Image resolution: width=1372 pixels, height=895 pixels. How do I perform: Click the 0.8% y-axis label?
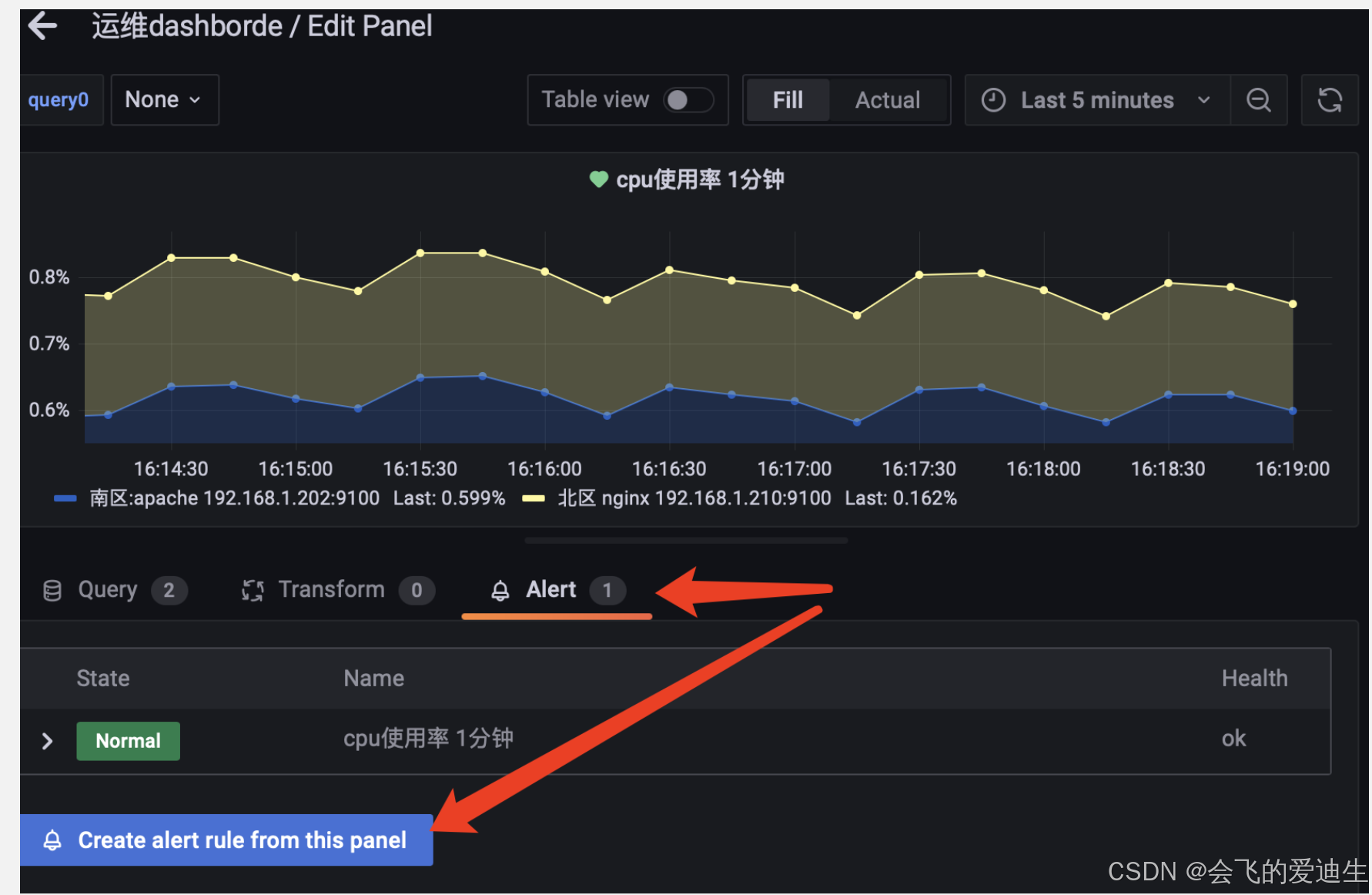(x=49, y=277)
